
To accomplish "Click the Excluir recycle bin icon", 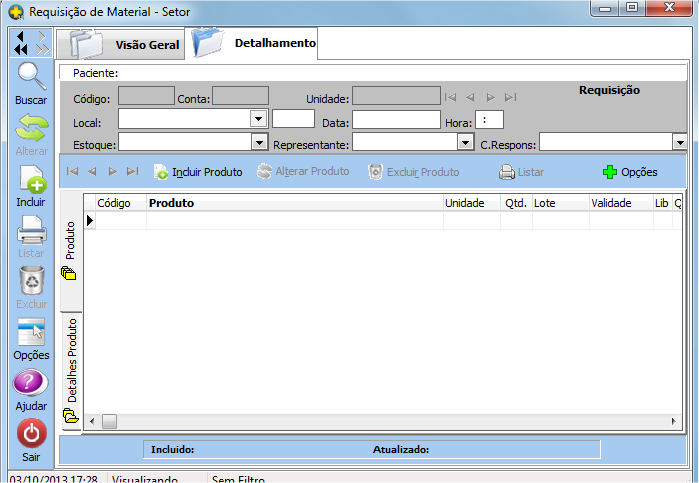I will [31, 282].
